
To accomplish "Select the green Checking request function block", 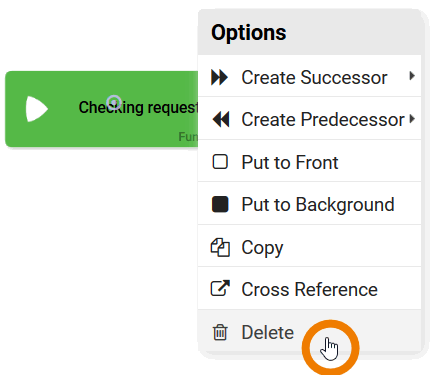I will [102, 109].
